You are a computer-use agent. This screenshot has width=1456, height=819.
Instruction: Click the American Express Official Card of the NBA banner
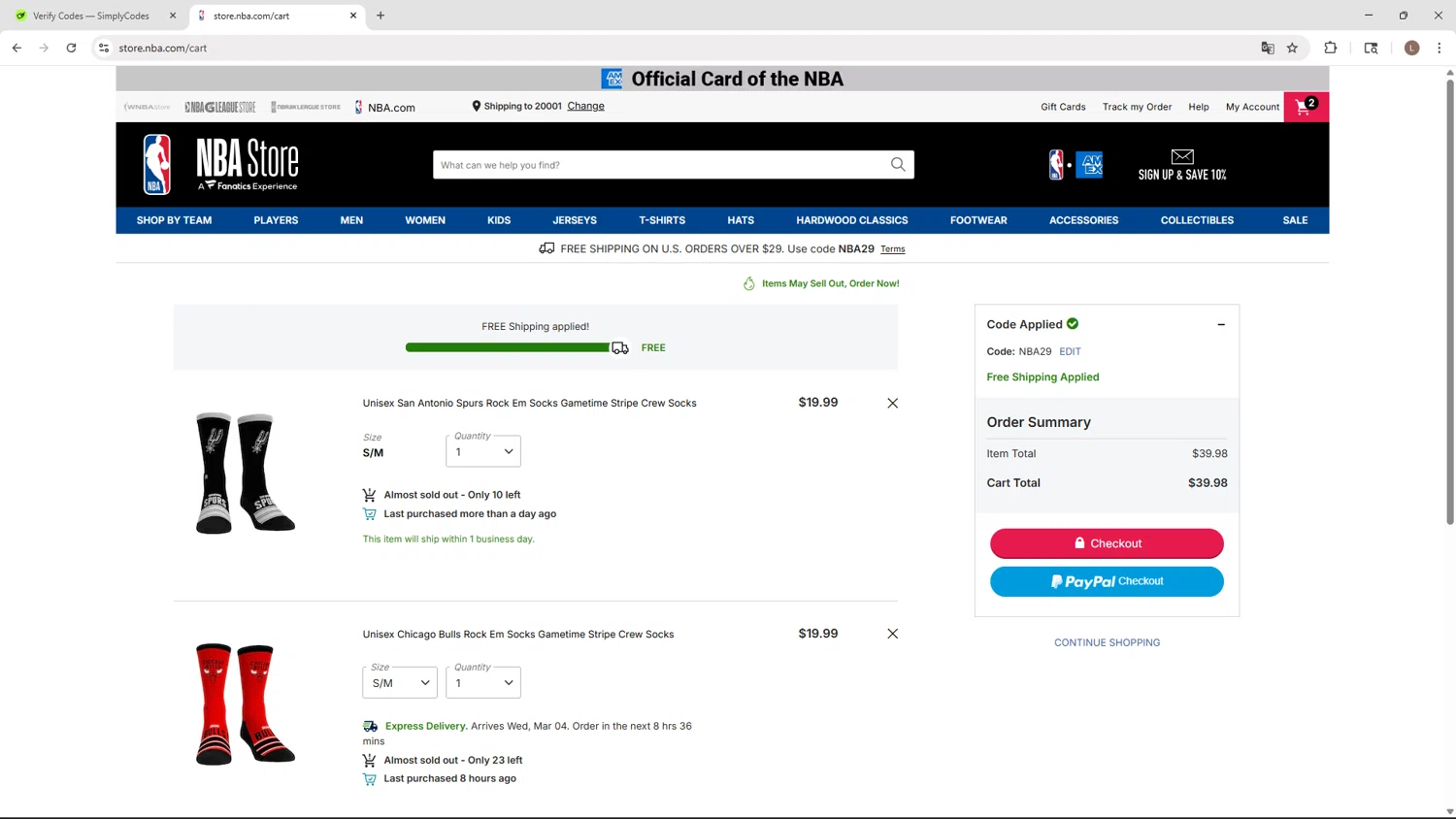722,79
